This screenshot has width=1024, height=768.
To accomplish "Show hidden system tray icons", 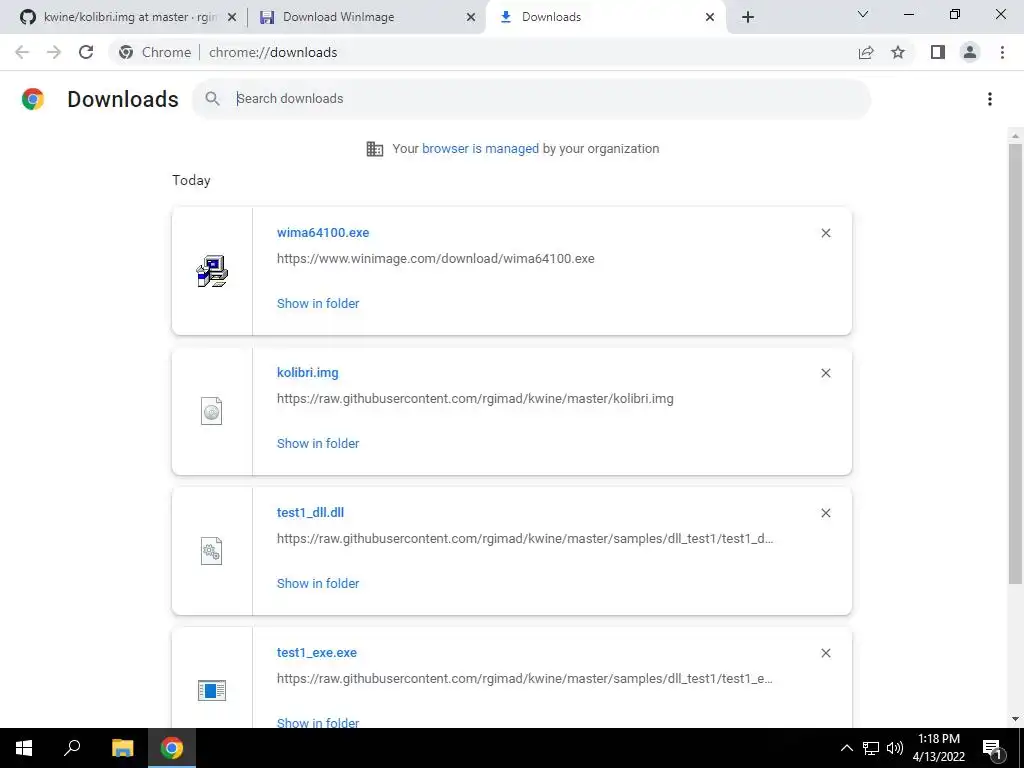I will (846, 748).
